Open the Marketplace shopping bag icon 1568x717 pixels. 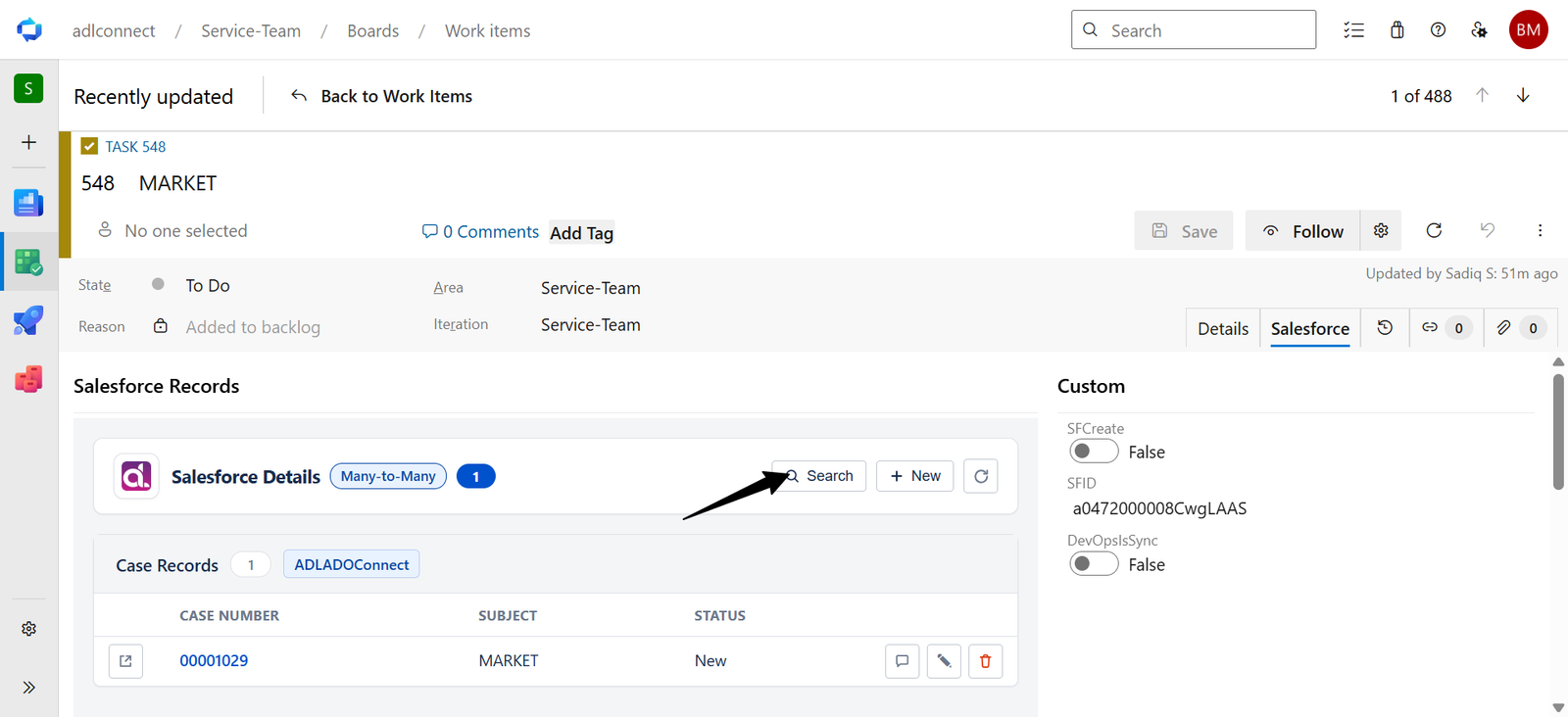(x=1397, y=30)
